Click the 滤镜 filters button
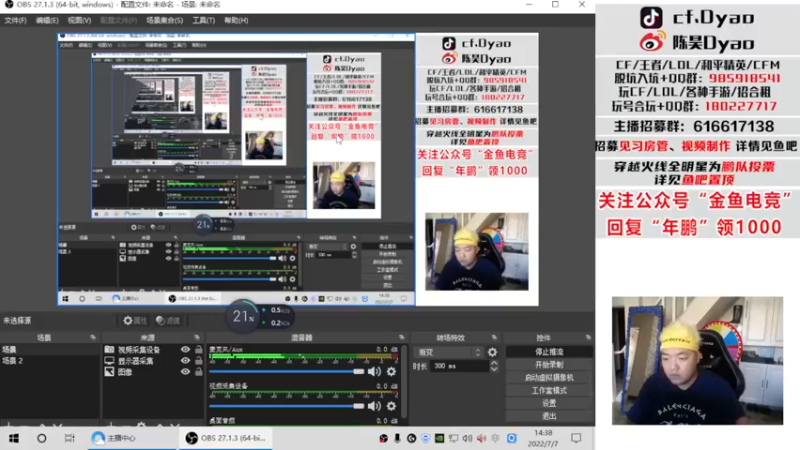The image size is (800, 450). click(x=168, y=320)
